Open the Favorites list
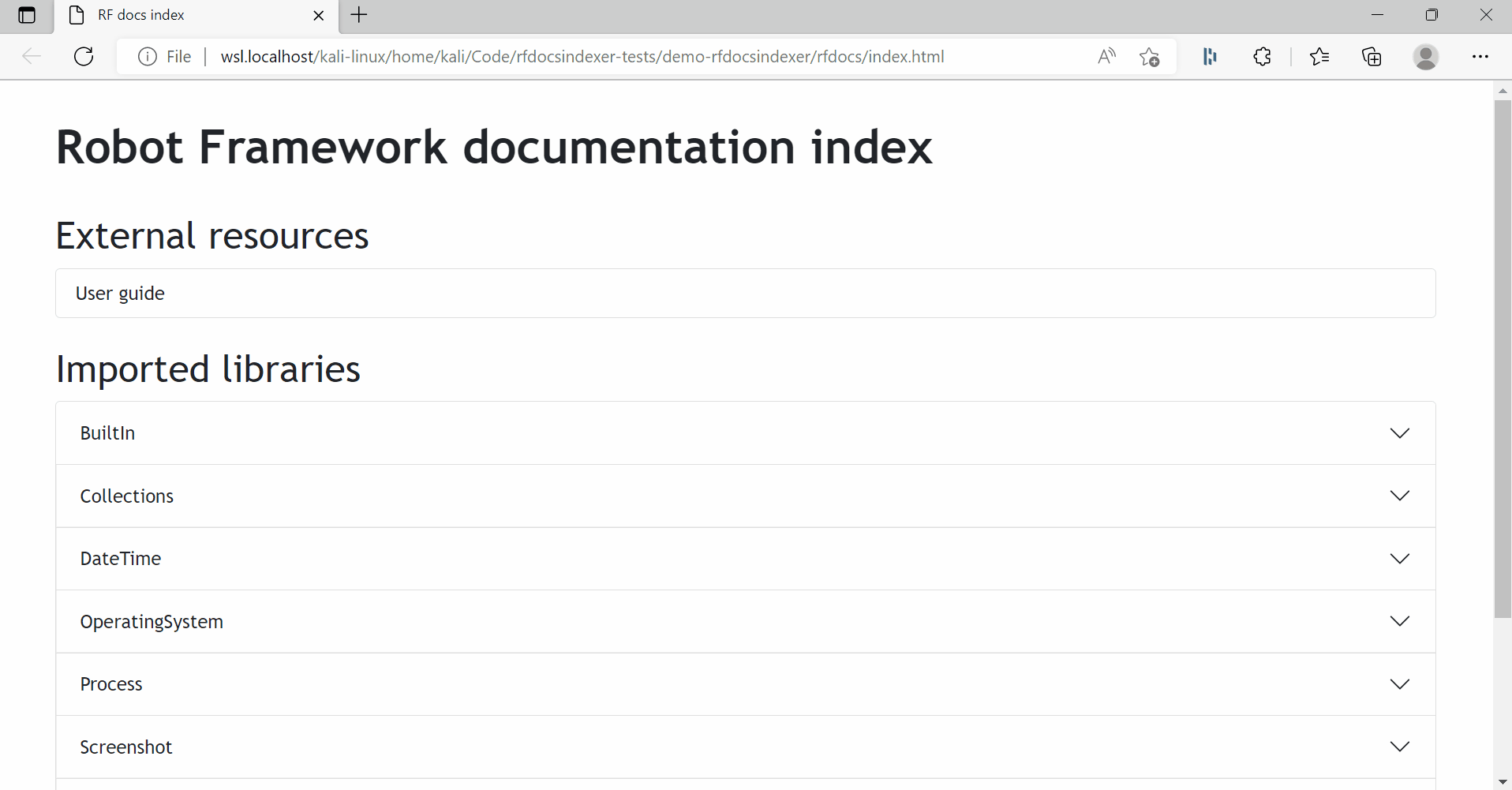 1319,56
